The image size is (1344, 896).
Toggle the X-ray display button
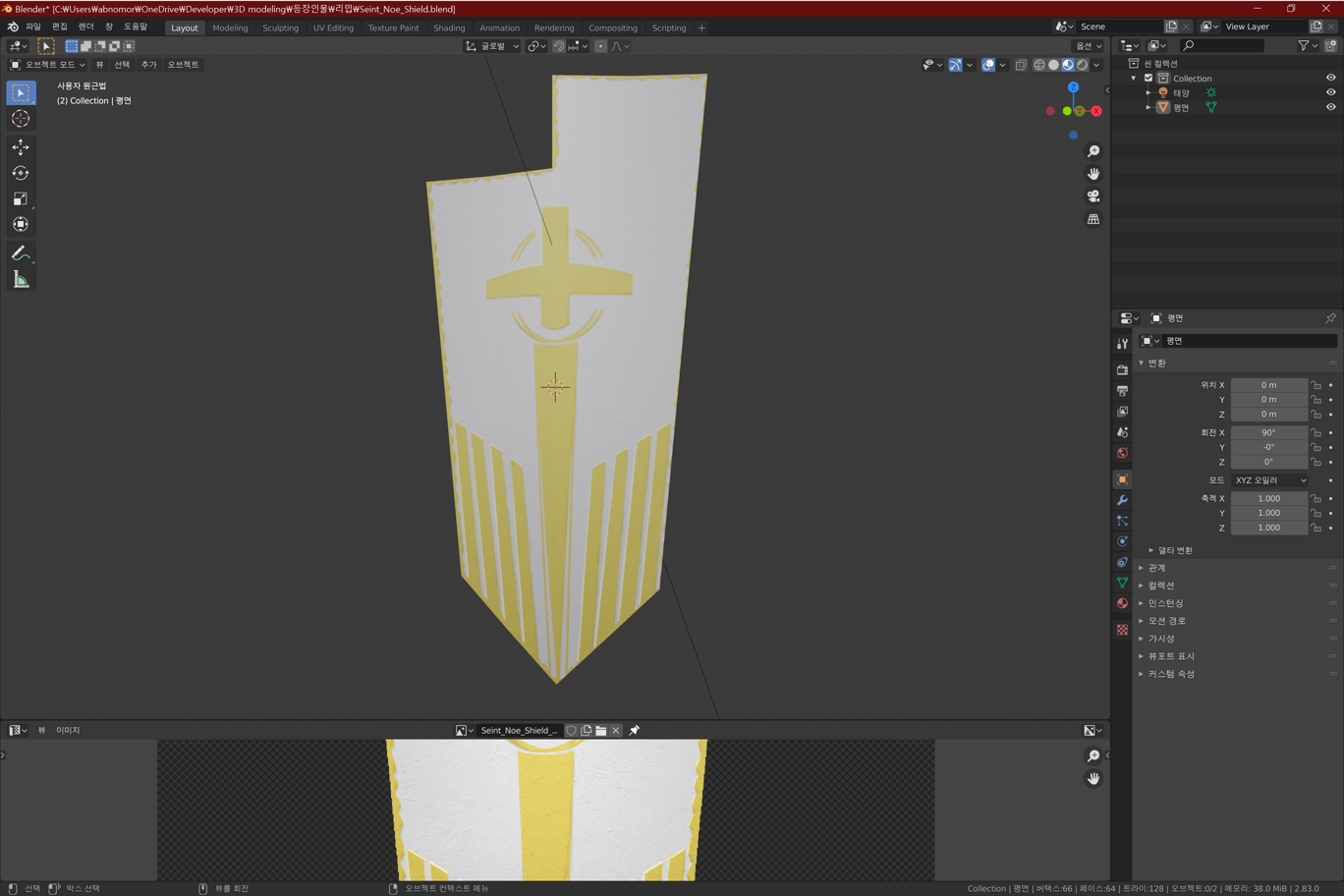tap(1021, 65)
